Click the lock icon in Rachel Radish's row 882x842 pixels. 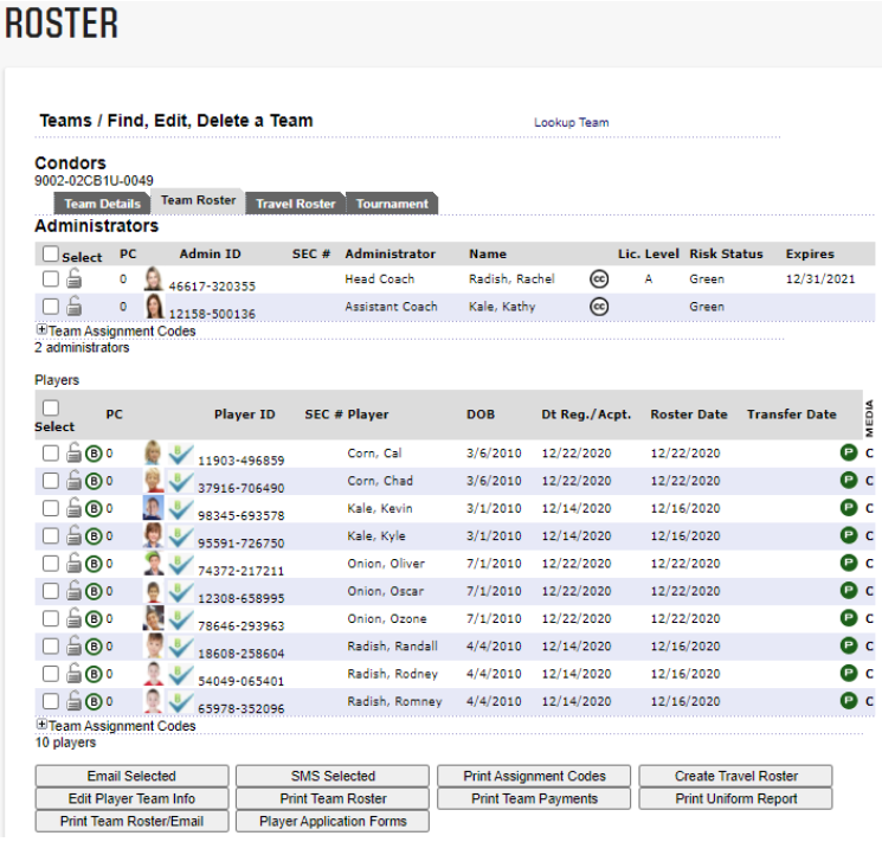[x=74, y=280]
